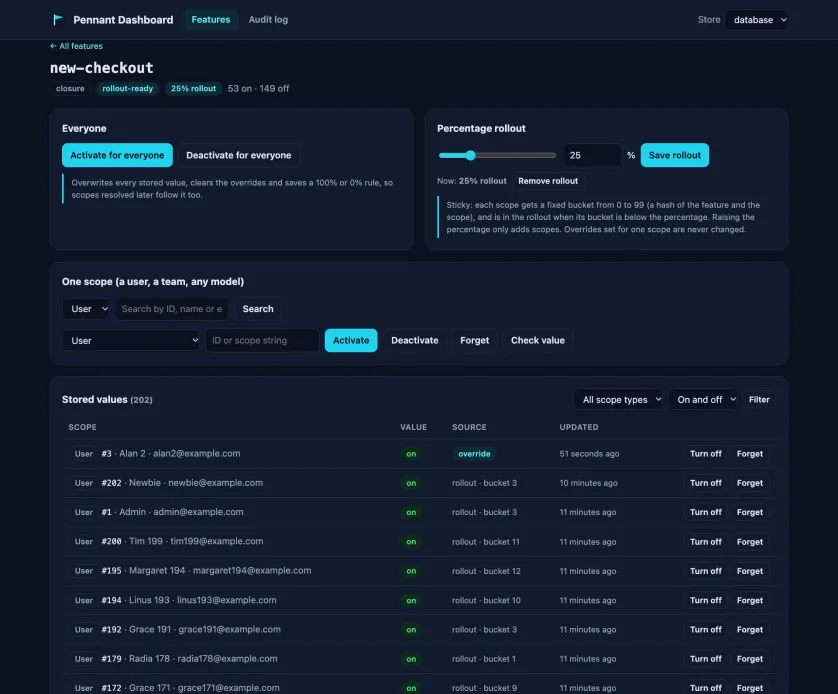The height and width of the screenshot is (694, 838).
Task: Click the SCOPE column header
Action: point(82,427)
